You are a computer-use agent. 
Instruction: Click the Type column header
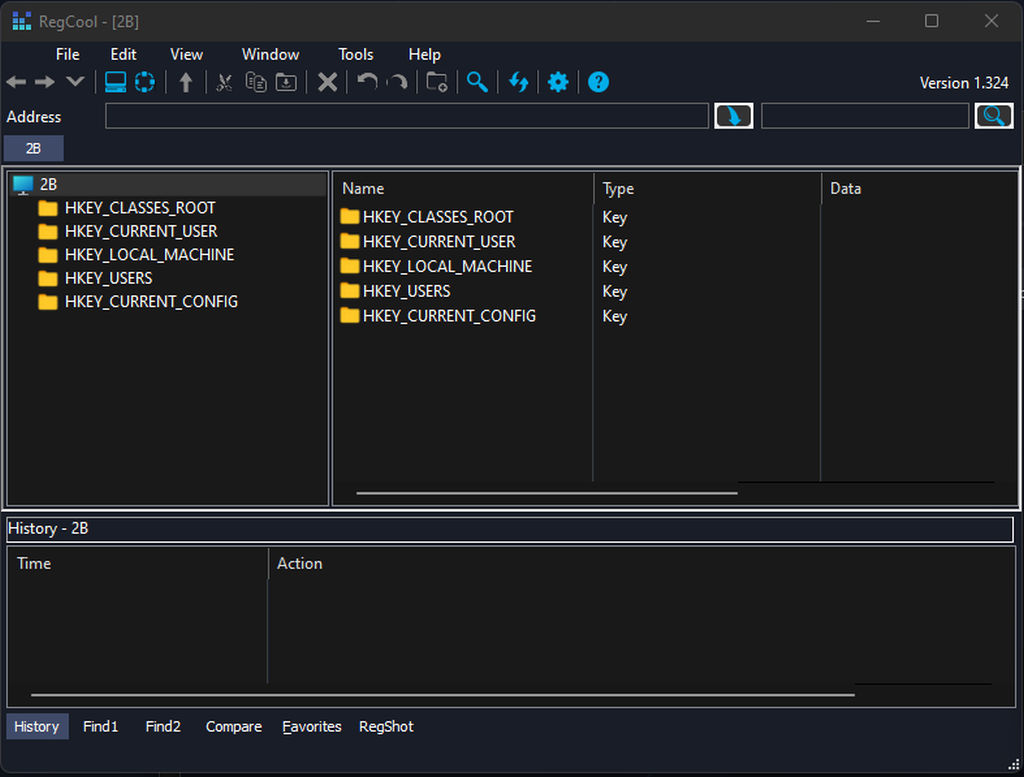click(x=707, y=189)
